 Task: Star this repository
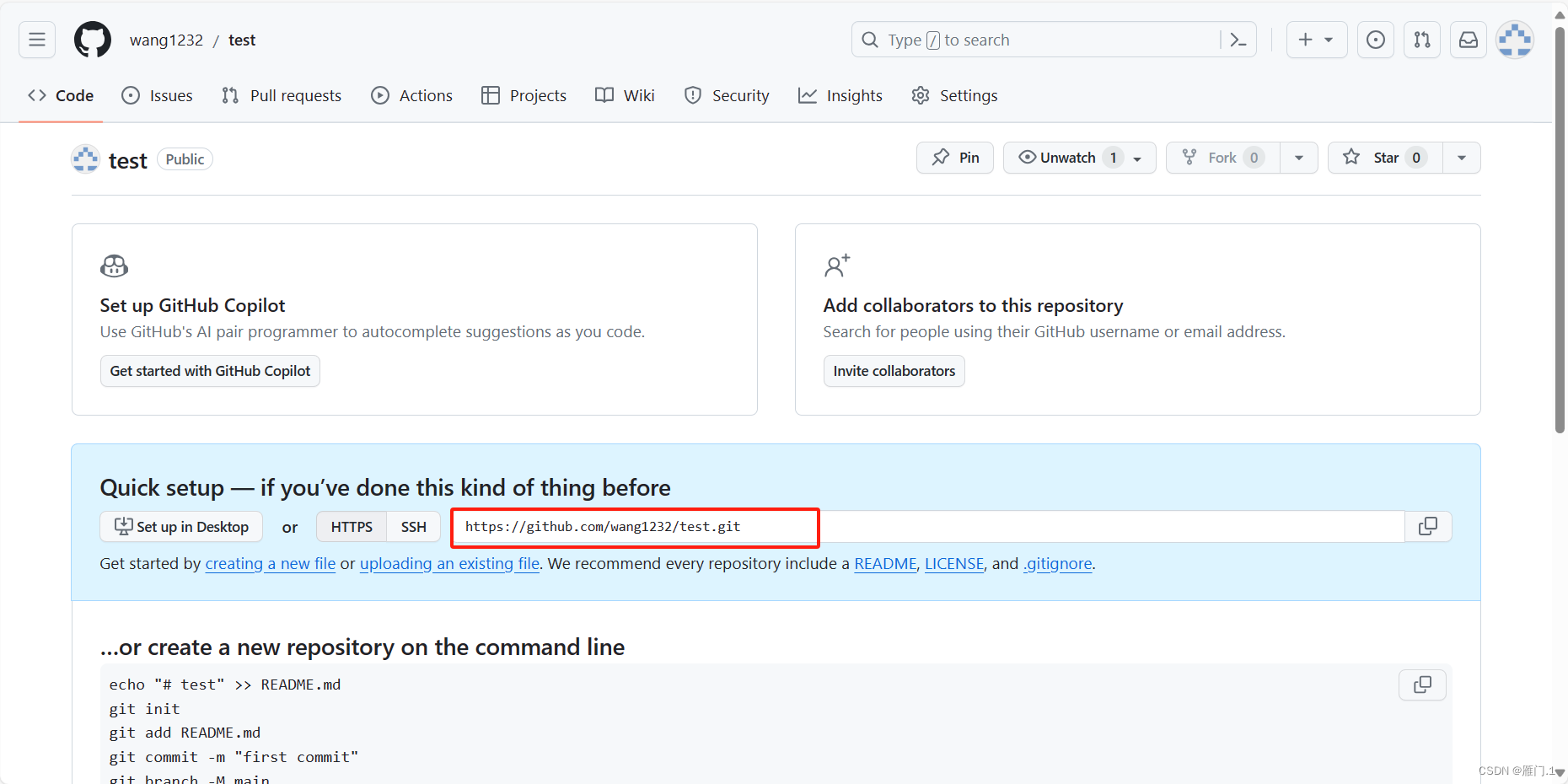point(1385,158)
